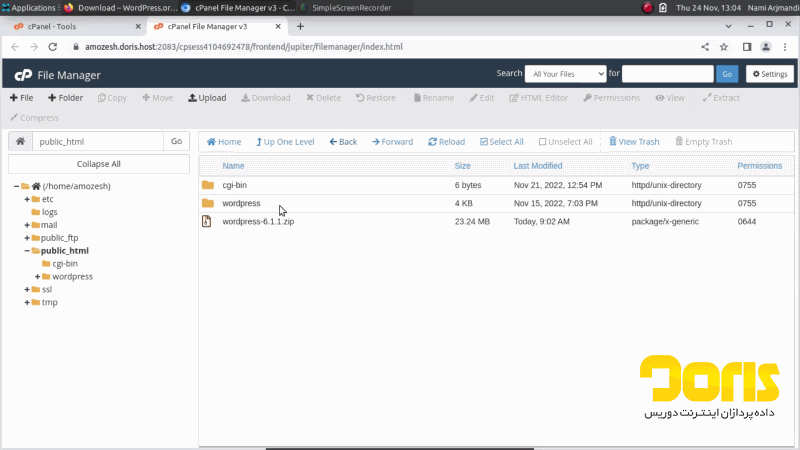Expand the ssl folder node
800x450 pixels.
27,289
